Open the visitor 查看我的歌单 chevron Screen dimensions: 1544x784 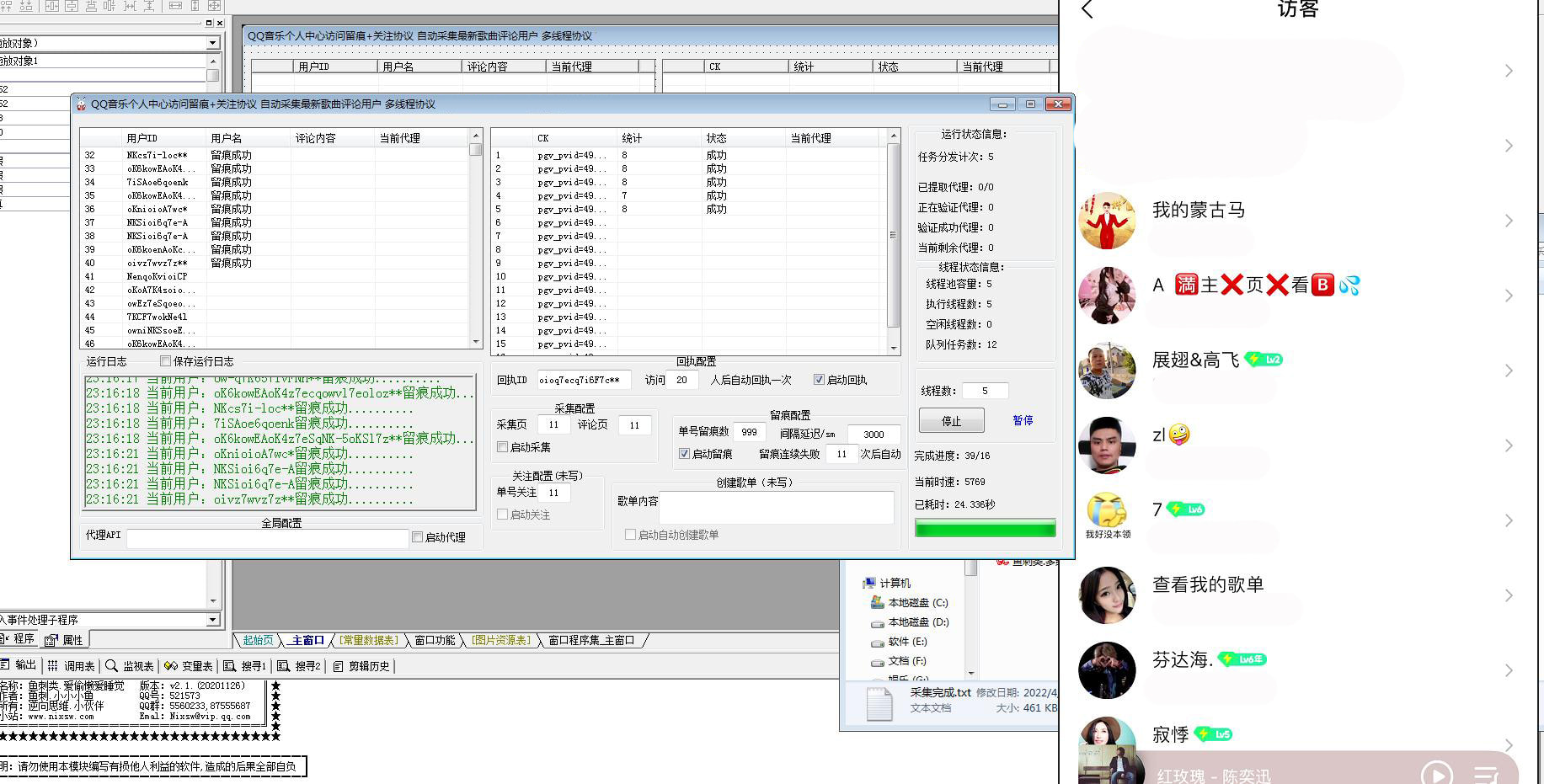tap(1509, 595)
